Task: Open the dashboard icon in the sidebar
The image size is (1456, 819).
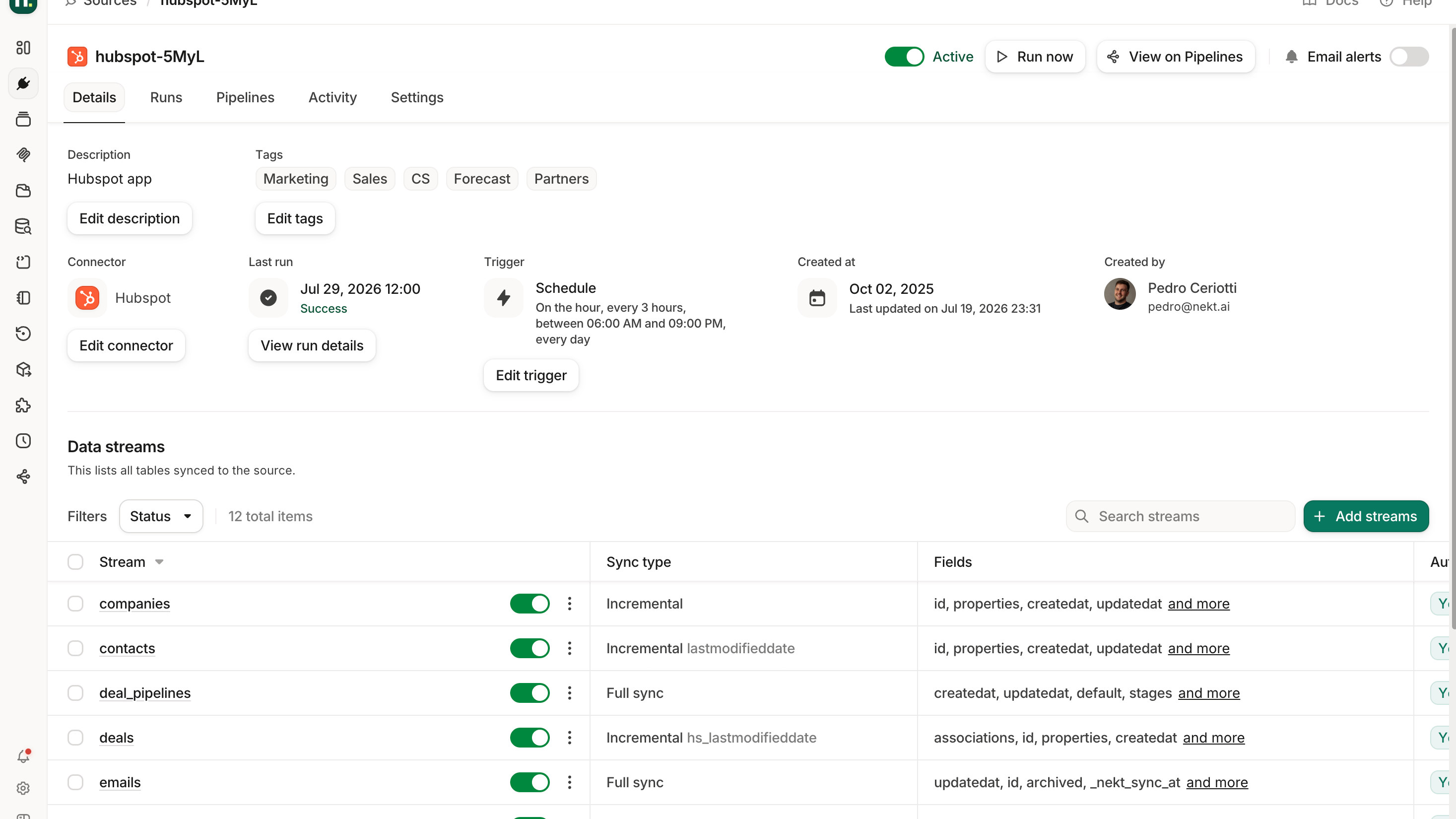Action: tap(23, 48)
